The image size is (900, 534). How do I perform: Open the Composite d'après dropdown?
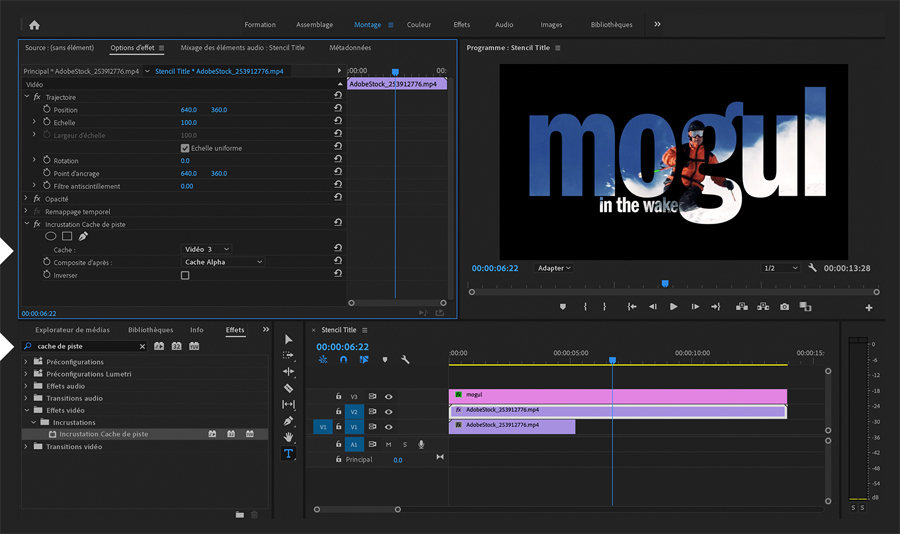click(x=223, y=262)
